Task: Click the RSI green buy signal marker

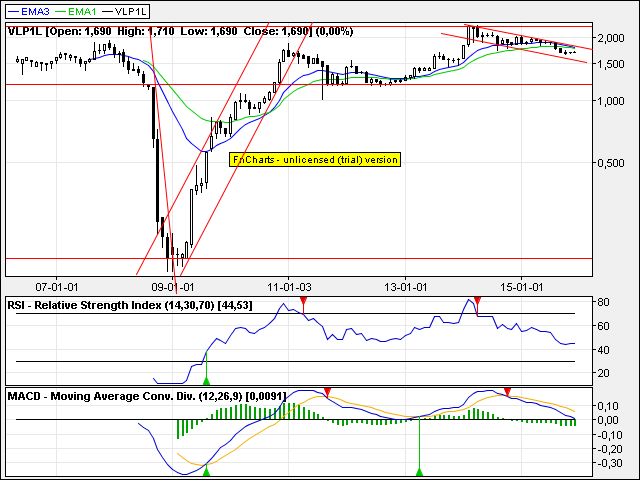Action: (x=207, y=381)
